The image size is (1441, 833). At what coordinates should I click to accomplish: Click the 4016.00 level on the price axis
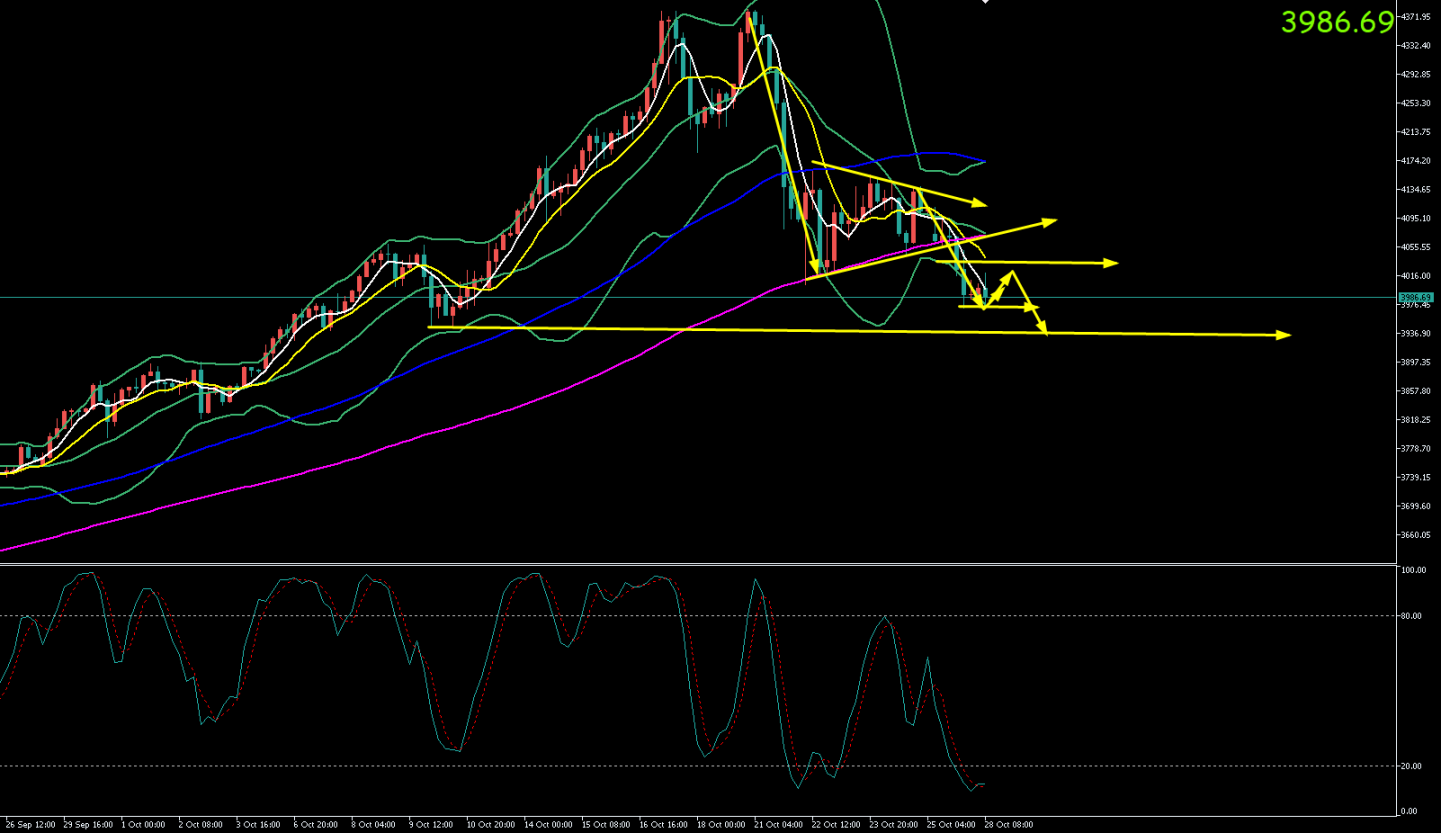click(1416, 276)
